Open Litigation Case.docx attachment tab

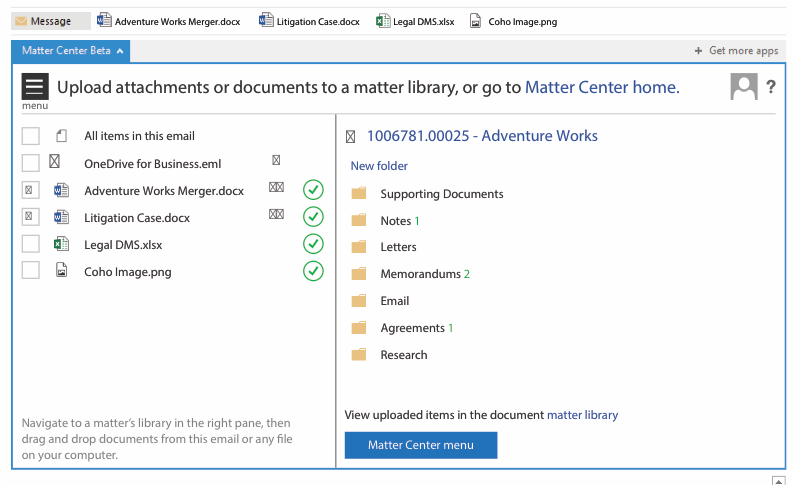309,21
